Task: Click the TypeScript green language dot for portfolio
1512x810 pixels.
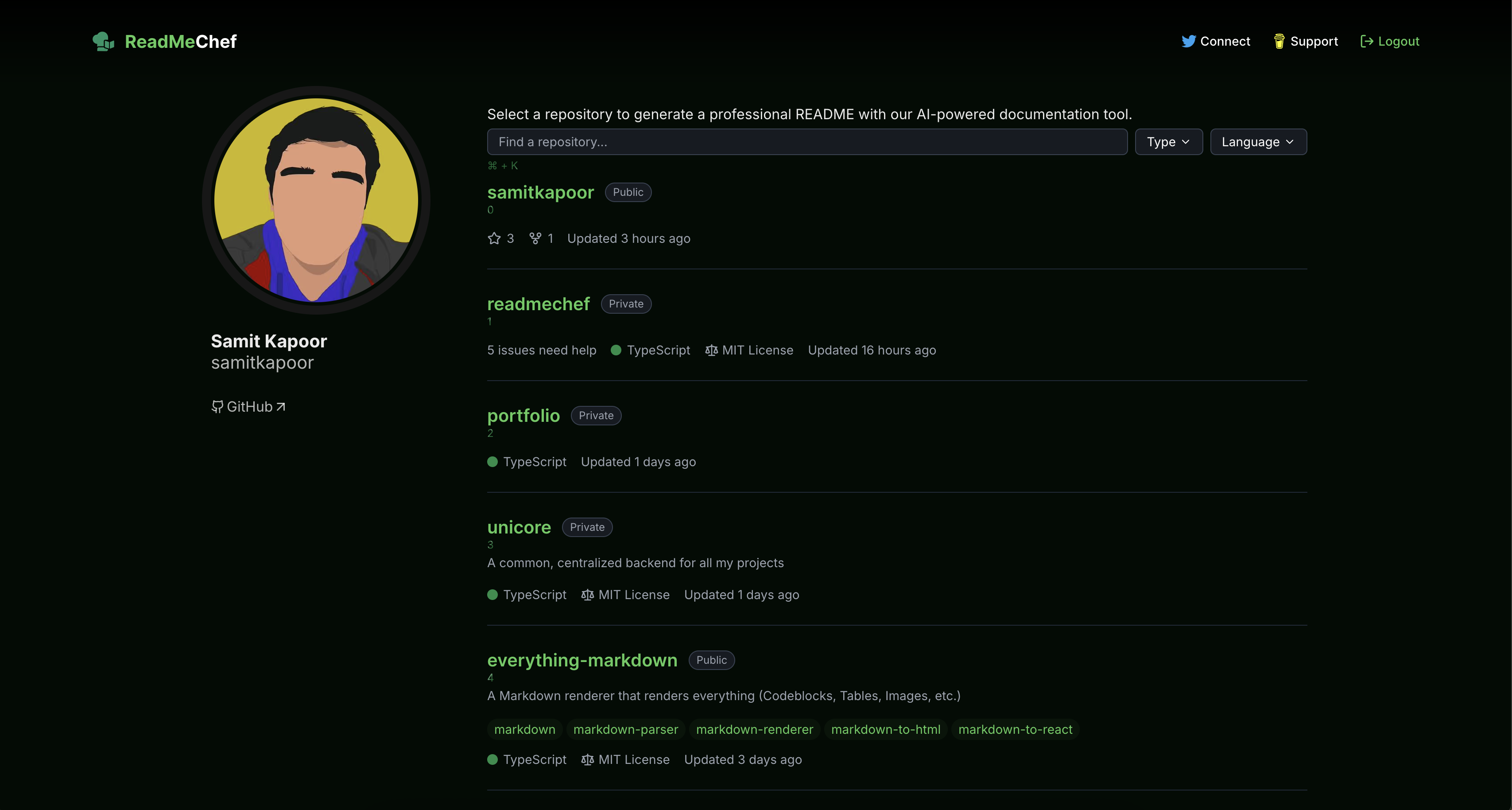Action: tap(492, 462)
